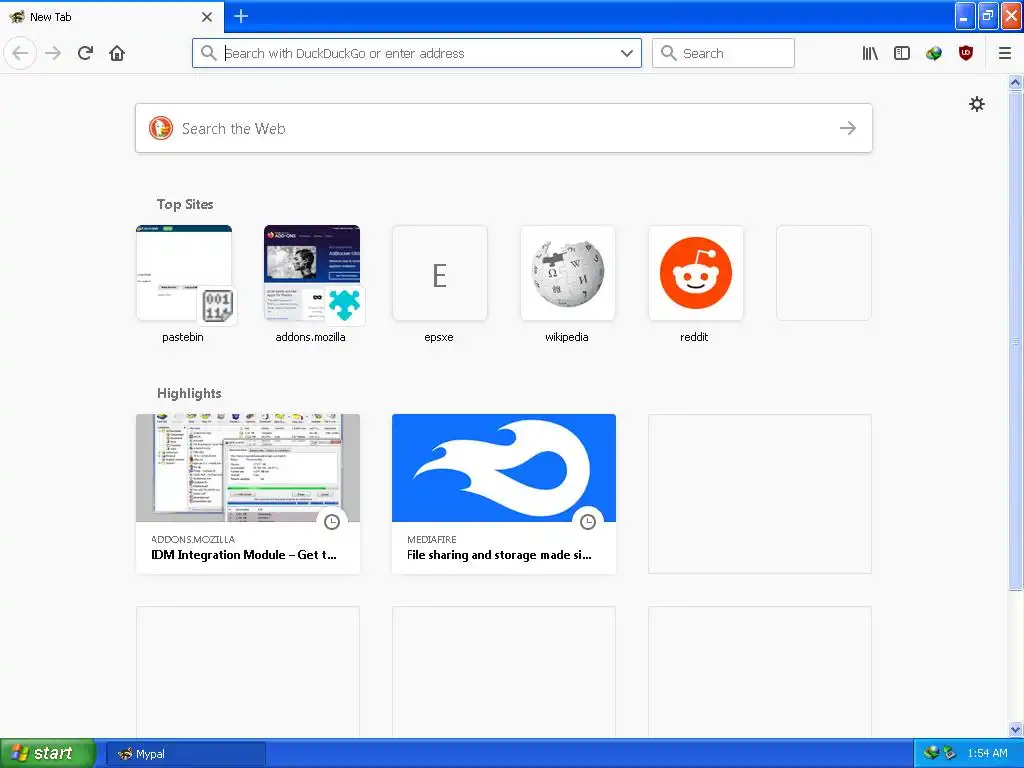1024x768 pixels.
Task: Click the vertical scrollbar thumb
Action: click(x=1016, y=340)
